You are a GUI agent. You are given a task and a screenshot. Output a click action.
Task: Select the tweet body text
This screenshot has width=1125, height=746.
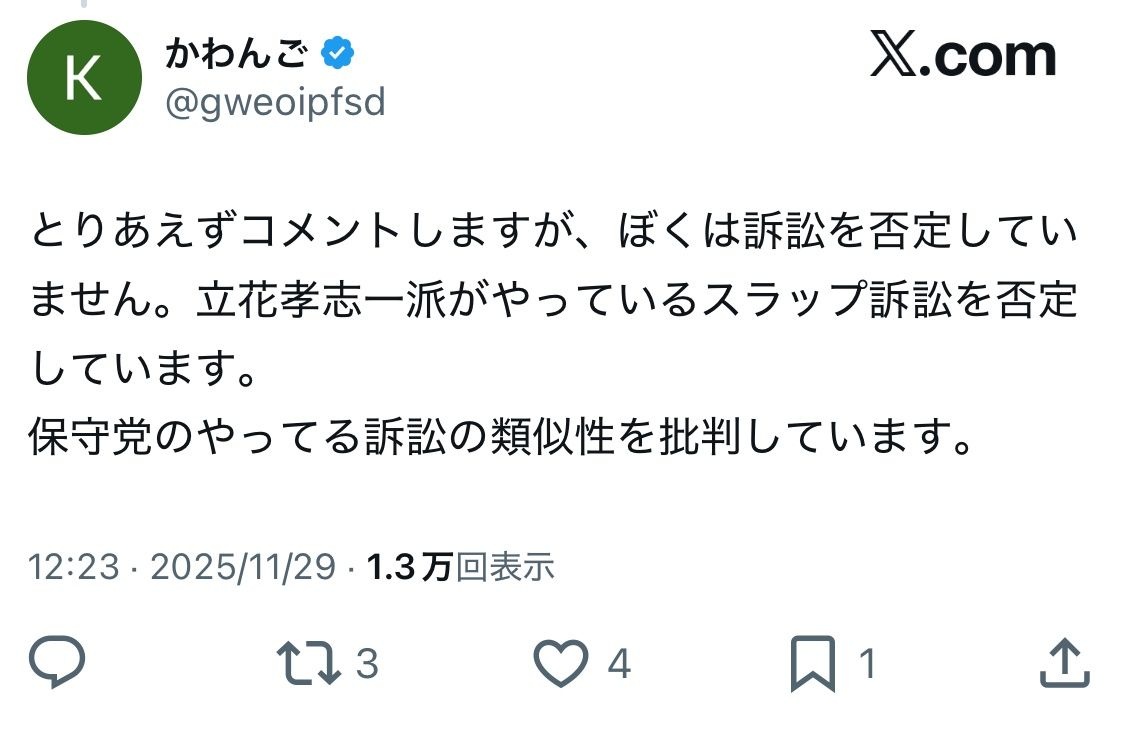[550, 300]
